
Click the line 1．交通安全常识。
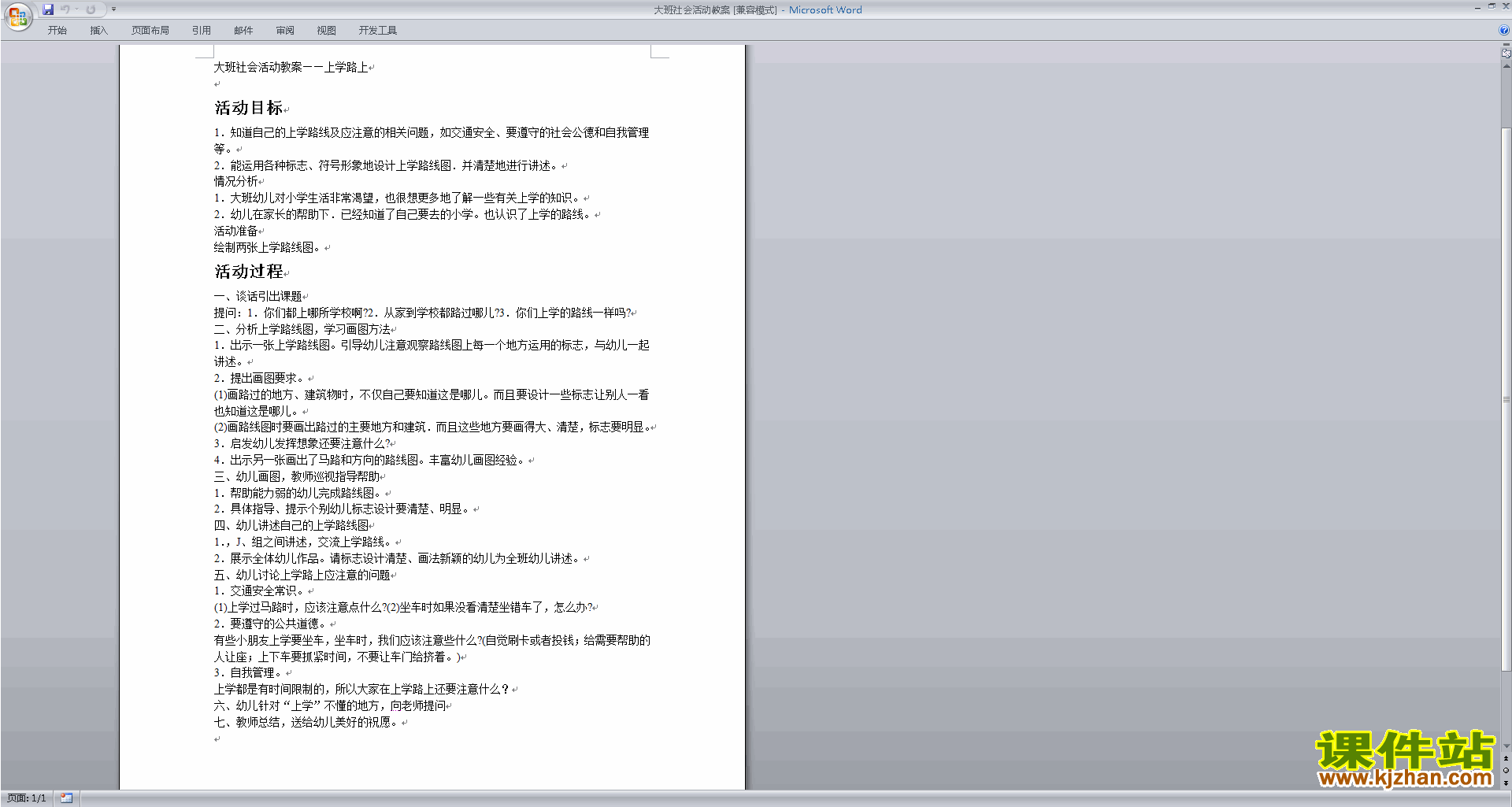click(260, 590)
